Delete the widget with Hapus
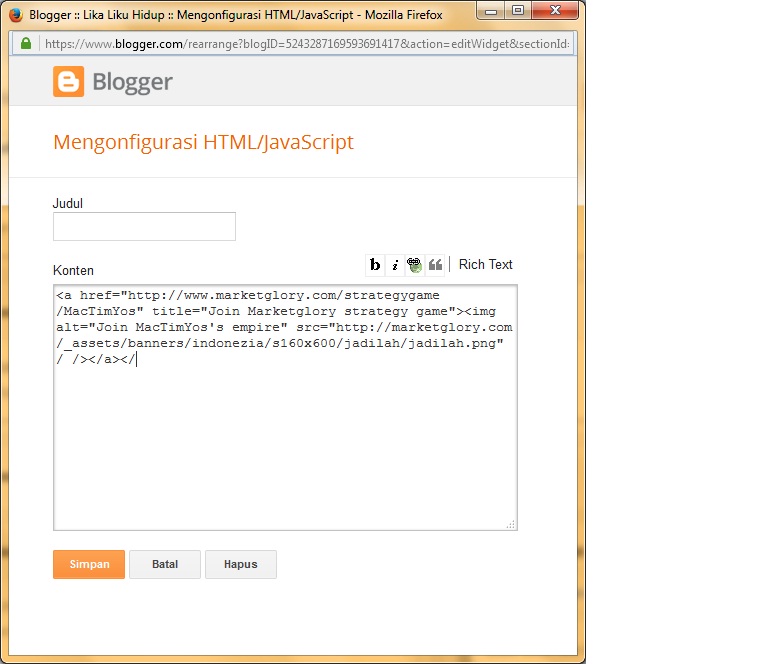Viewport: 768px width, 664px height. [x=240, y=564]
